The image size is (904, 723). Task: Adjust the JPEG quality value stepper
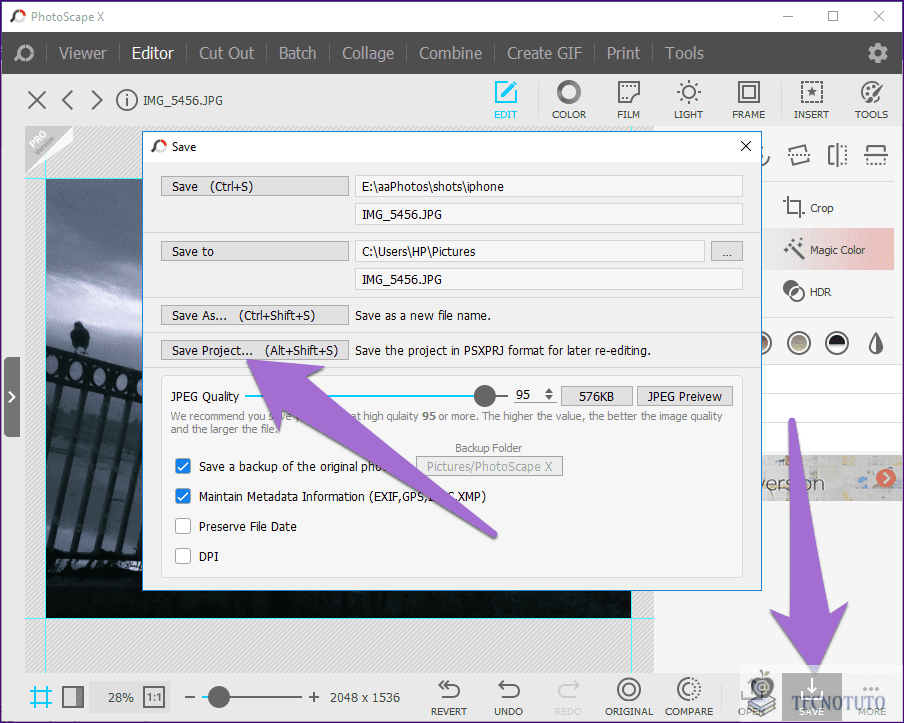click(549, 394)
